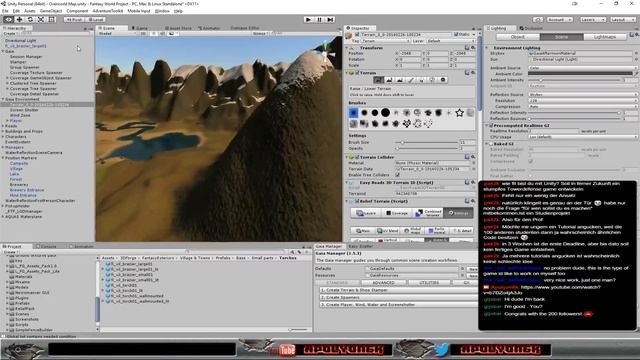Click the YouTube logo in overlay

coord(287,350)
